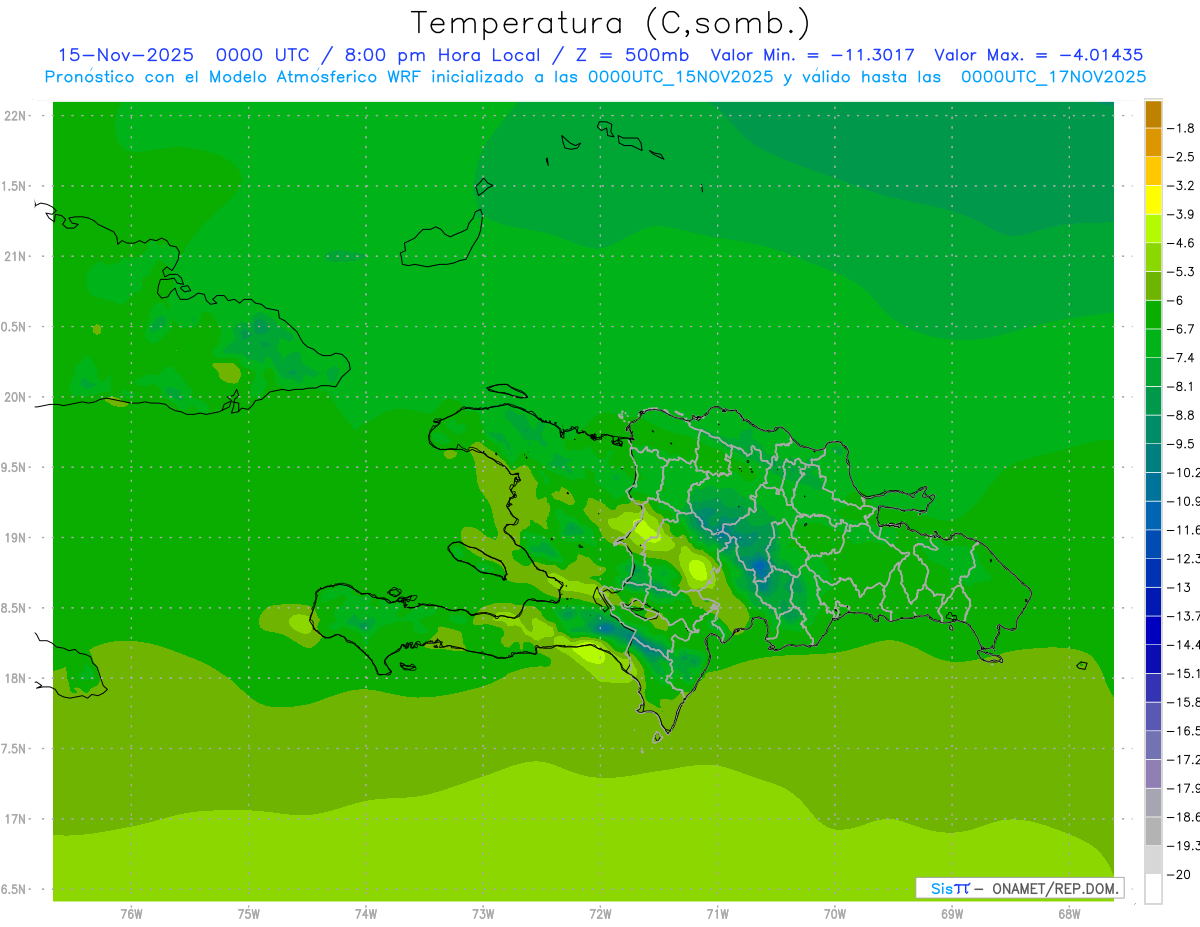Select the 'Valor Min. = -11.3017' readout
Screen dimensions: 1200x927
(812, 55)
